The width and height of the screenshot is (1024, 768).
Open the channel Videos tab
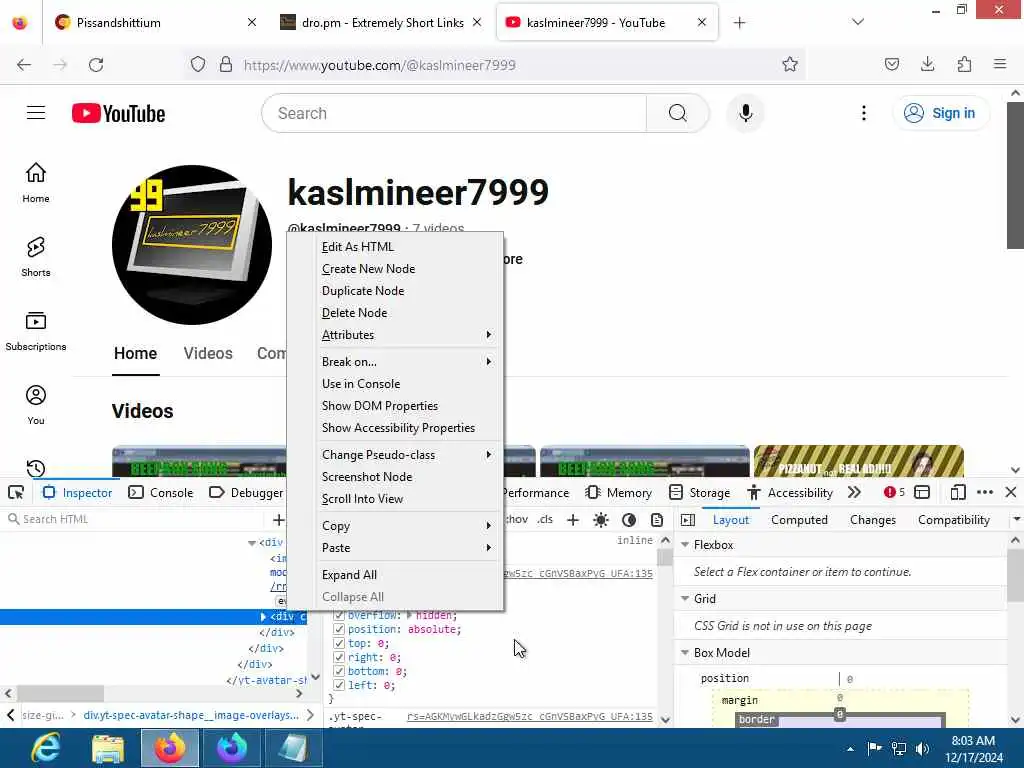(208, 353)
